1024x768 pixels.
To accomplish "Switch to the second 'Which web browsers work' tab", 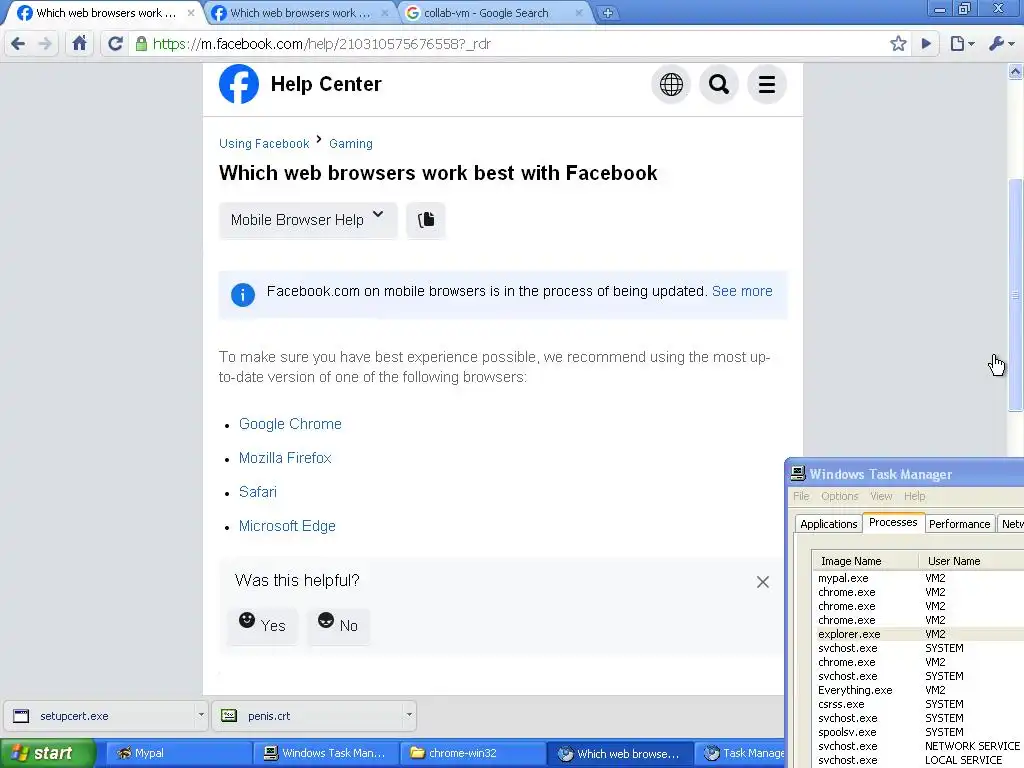I will [x=299, y=13].
